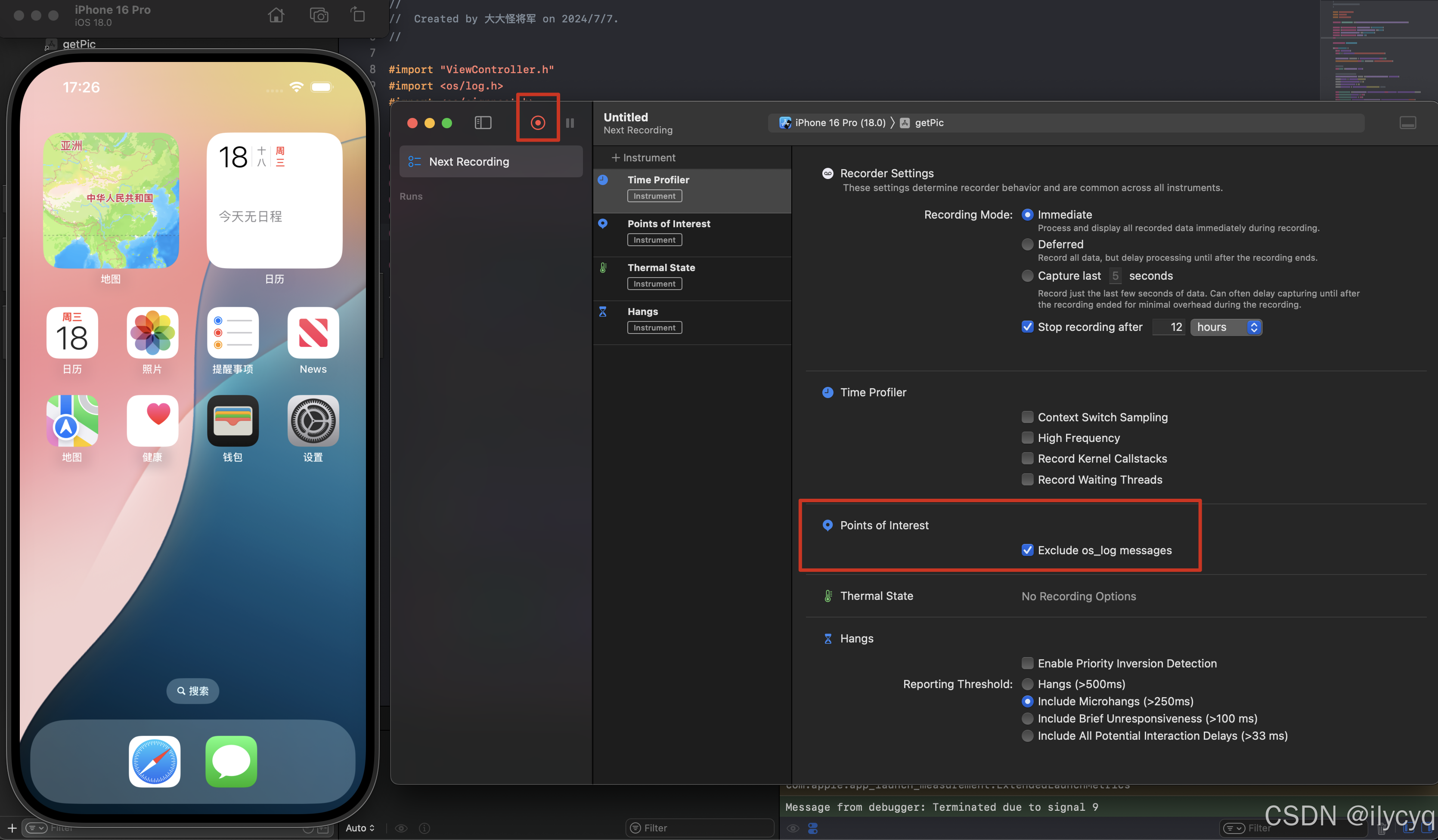Take a Simulator screenshot with camera icon

point(319,15)
